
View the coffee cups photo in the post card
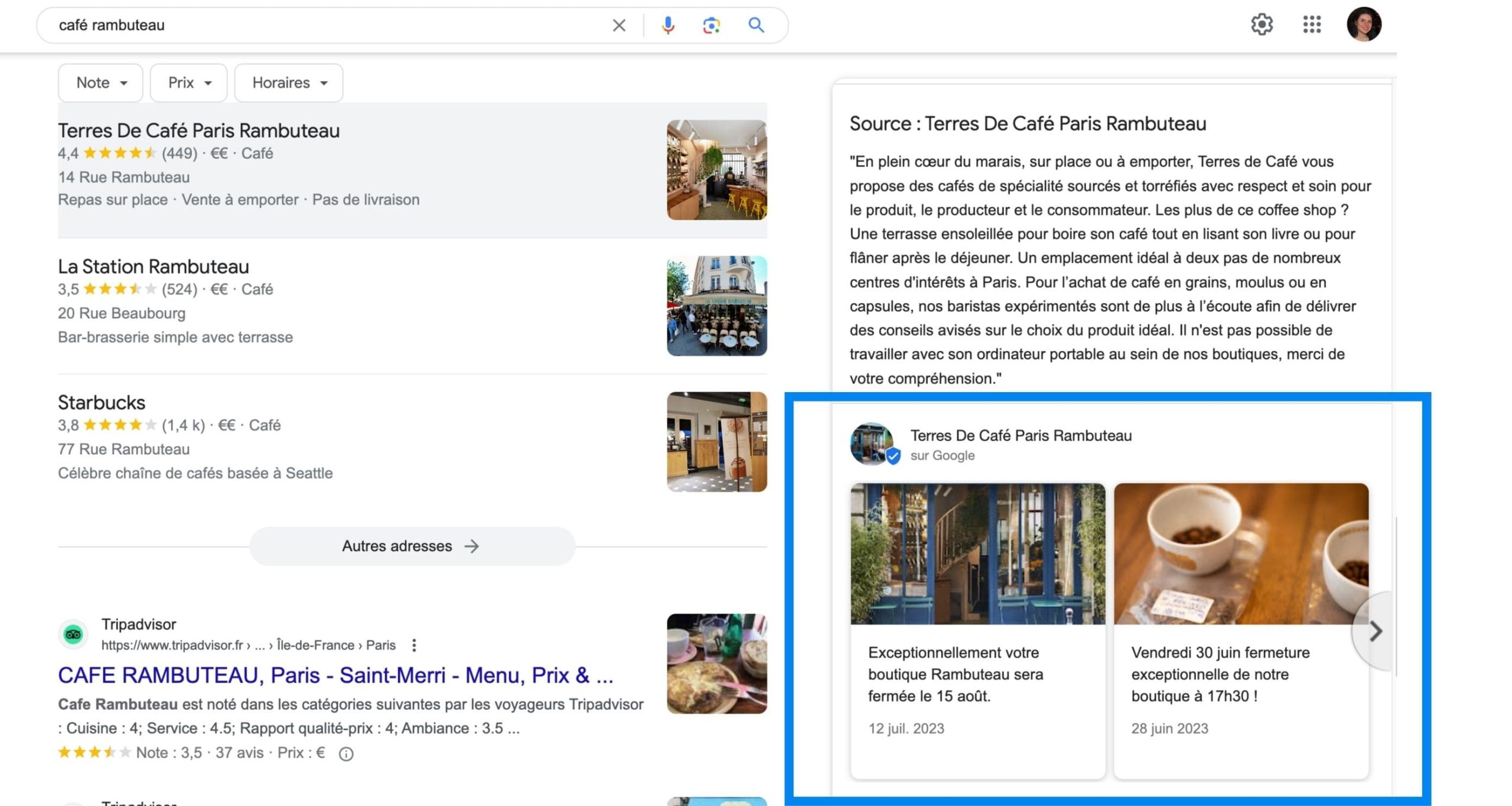point(1241,554)
